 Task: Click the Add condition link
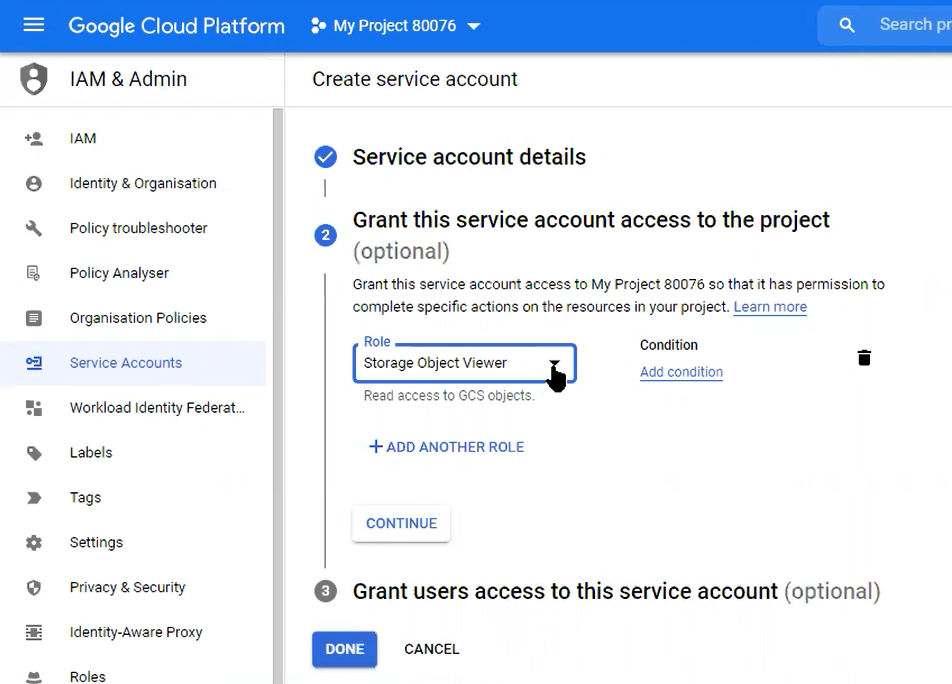[x=681, y=371]
